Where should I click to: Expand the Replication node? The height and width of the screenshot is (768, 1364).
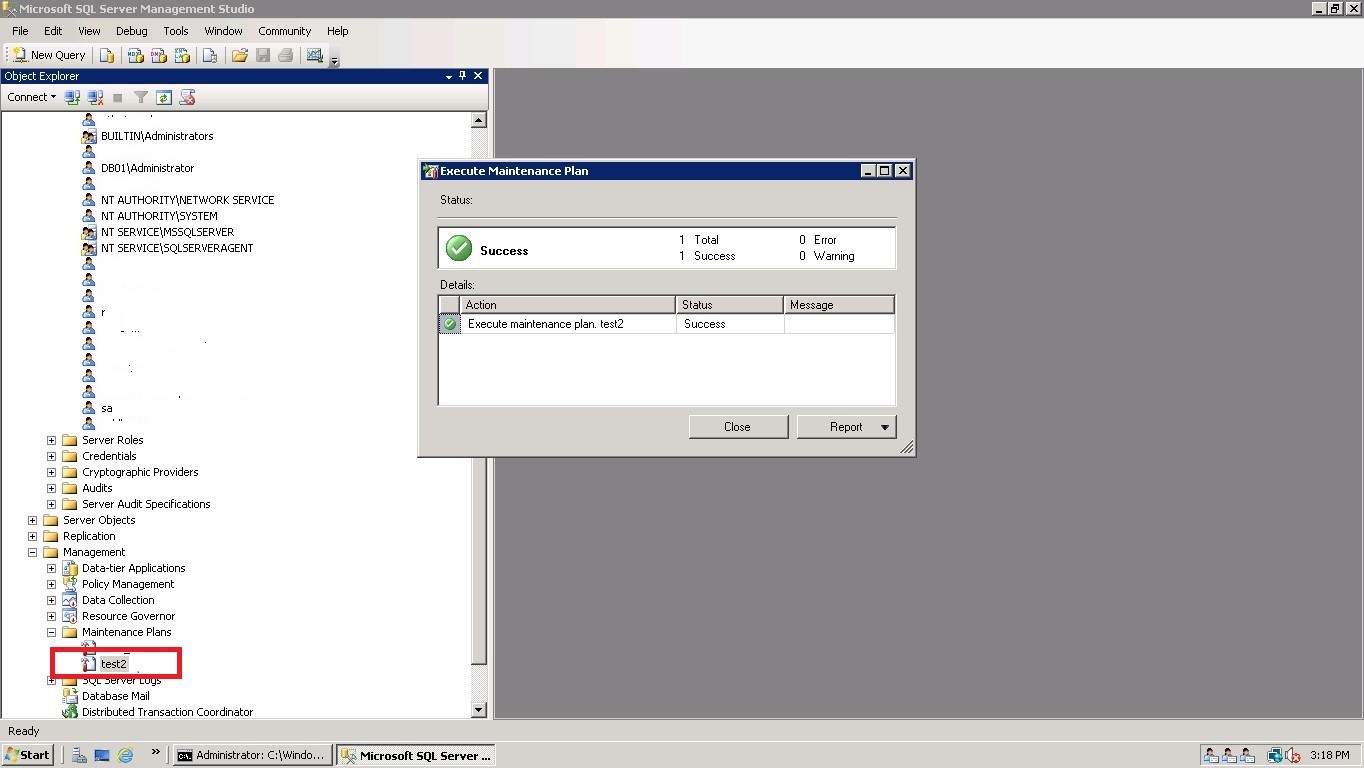[32, 536]
